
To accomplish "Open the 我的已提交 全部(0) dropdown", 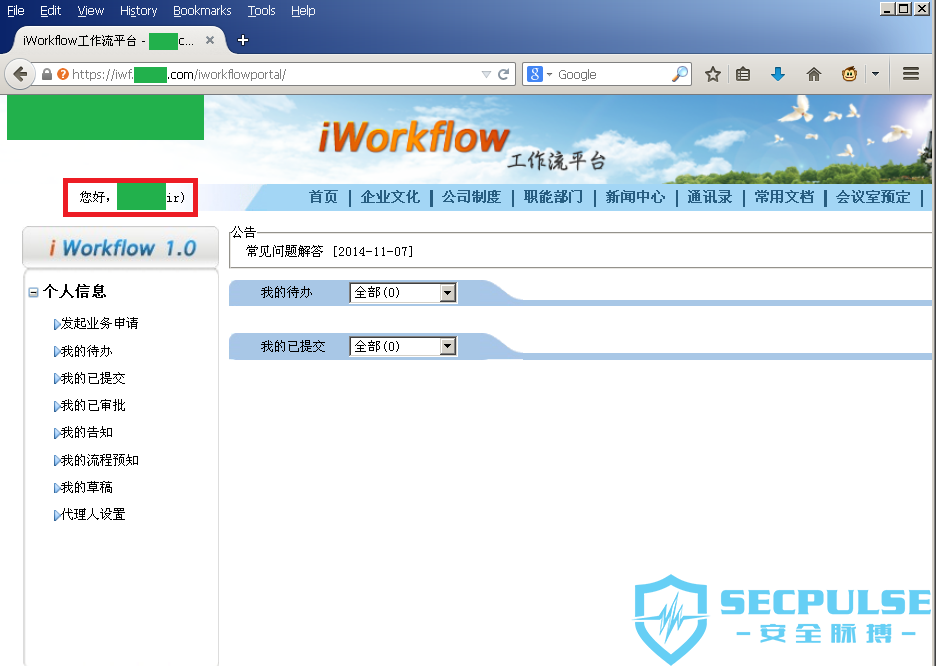I will point(403,346).
